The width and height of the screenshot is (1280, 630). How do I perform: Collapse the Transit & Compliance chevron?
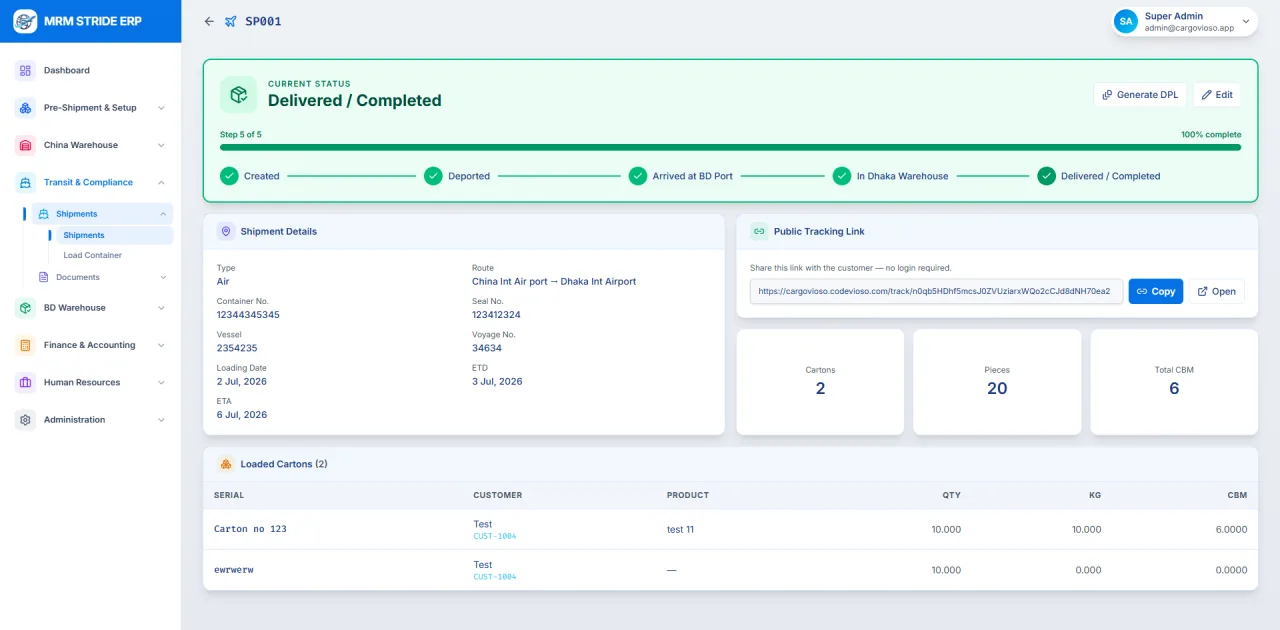click(x=162, y=182)
